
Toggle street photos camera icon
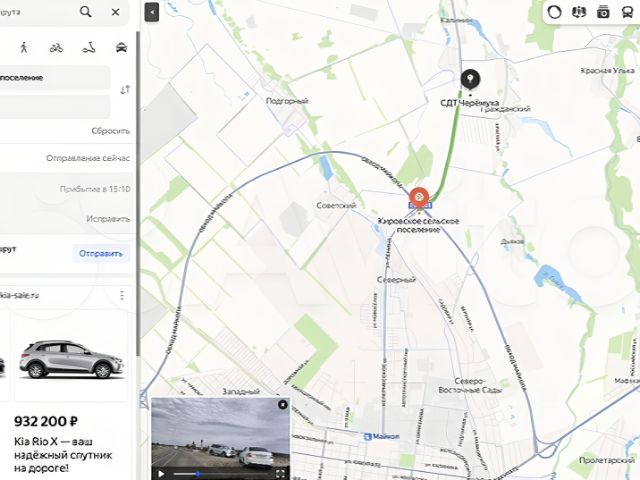pyautogui.click(x=603, y=13)
